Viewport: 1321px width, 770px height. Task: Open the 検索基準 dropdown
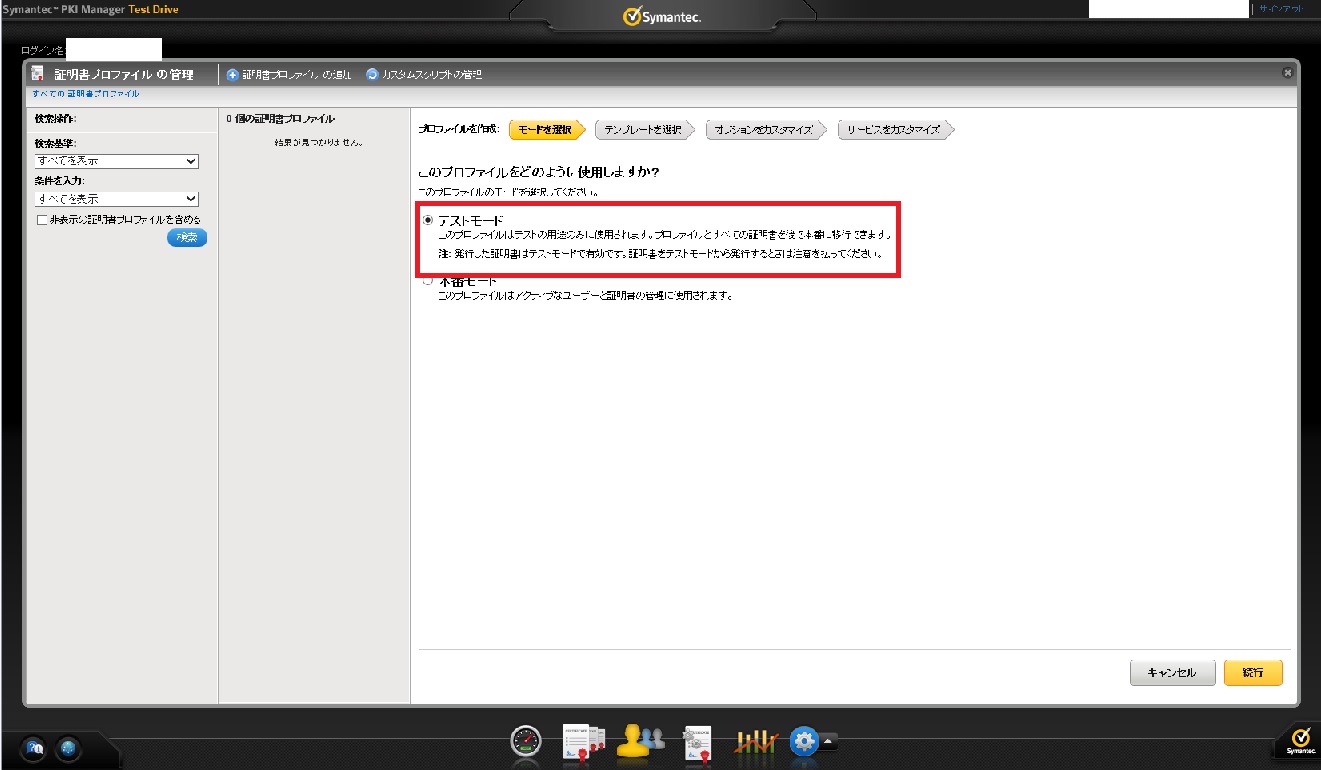point(116,161)
